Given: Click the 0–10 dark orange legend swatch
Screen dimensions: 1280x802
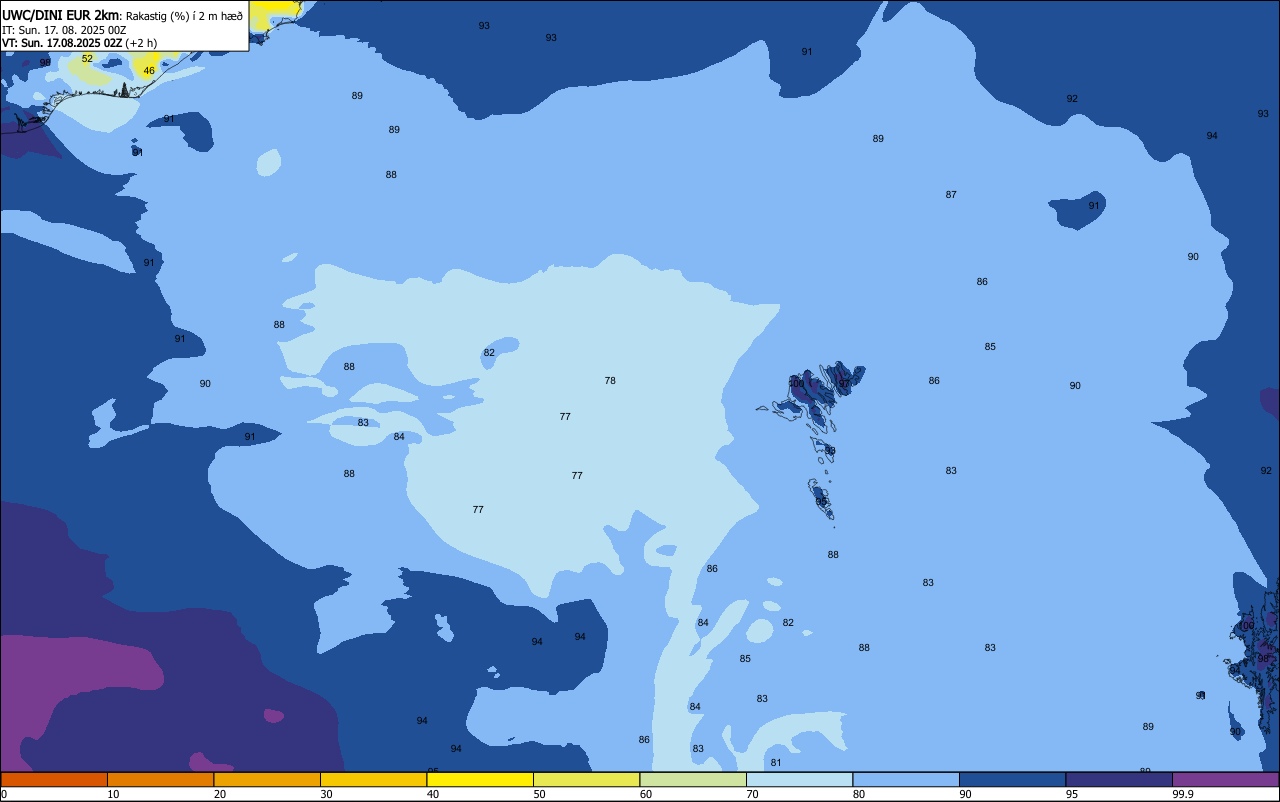Looking at the screenshot, I should point(54,779).
